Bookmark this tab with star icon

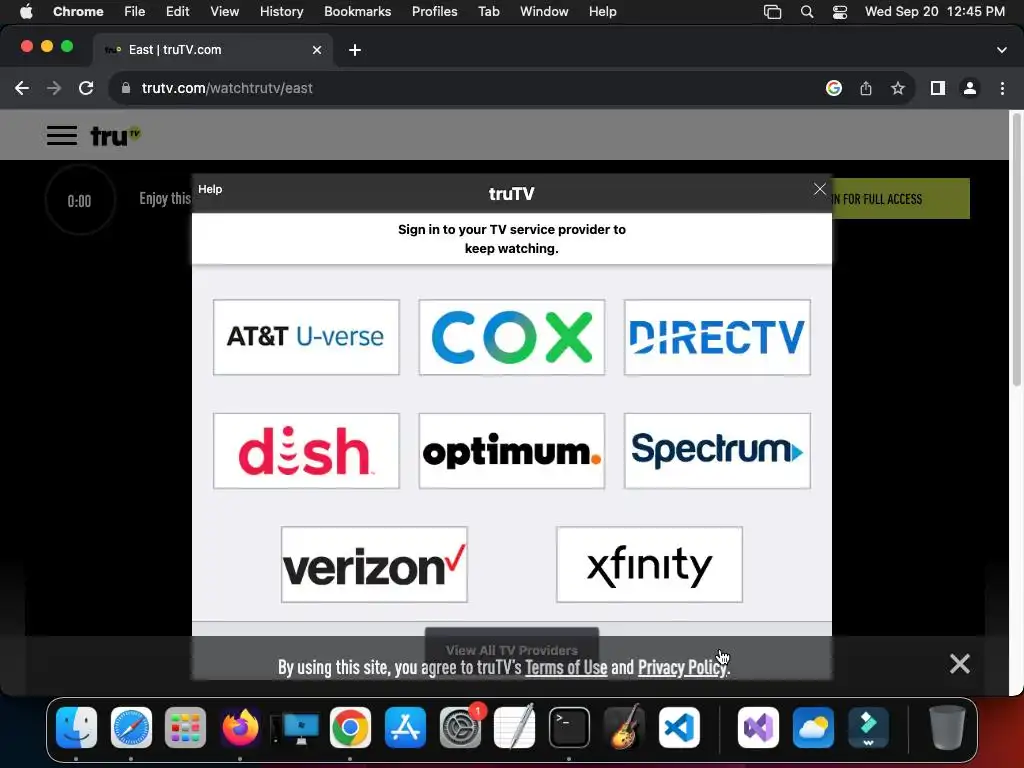[x=898, y=88]
